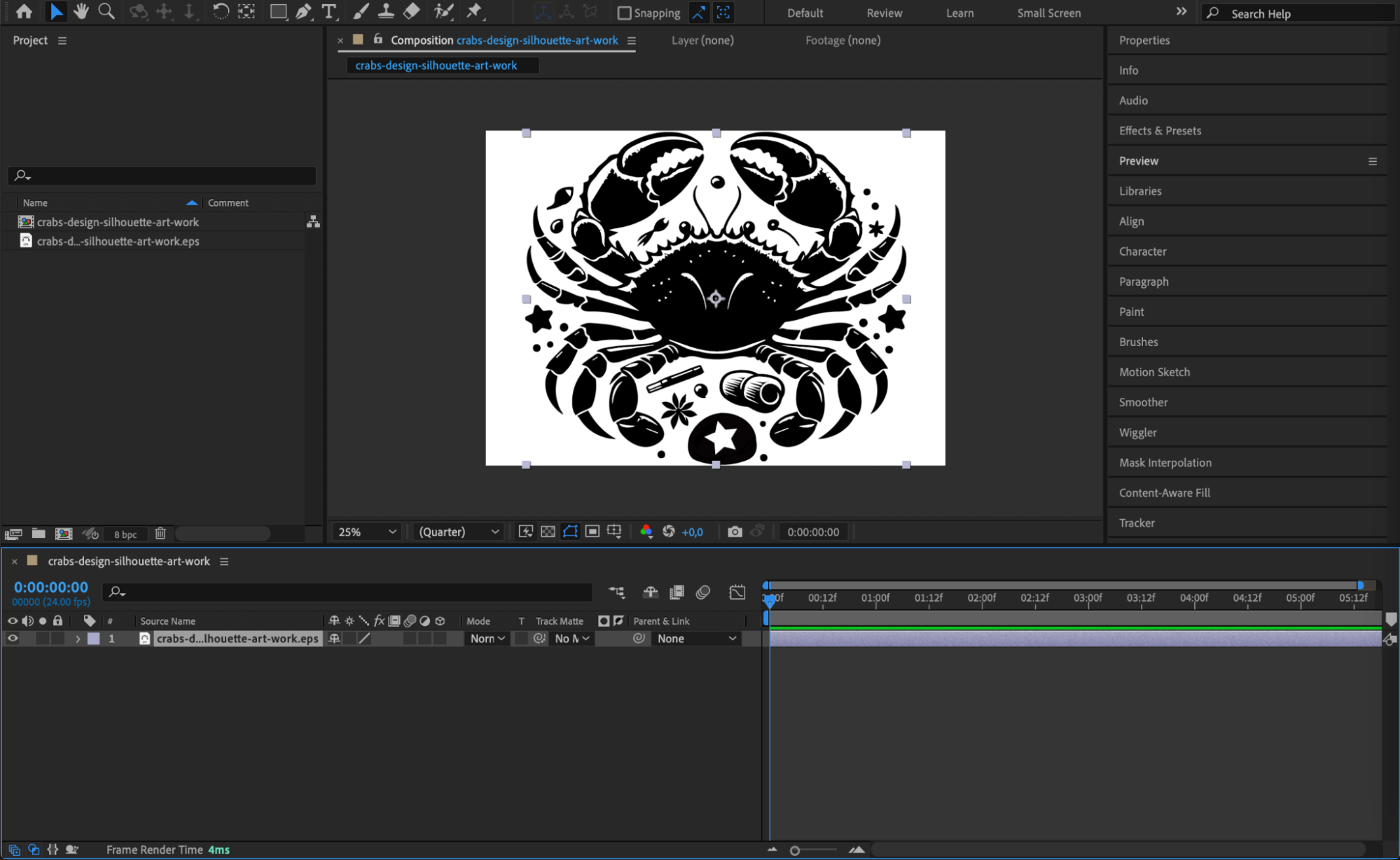Open the 25% magnification dropdown
The width and height of the screenshot is (1400, 860).
(367, 532)
